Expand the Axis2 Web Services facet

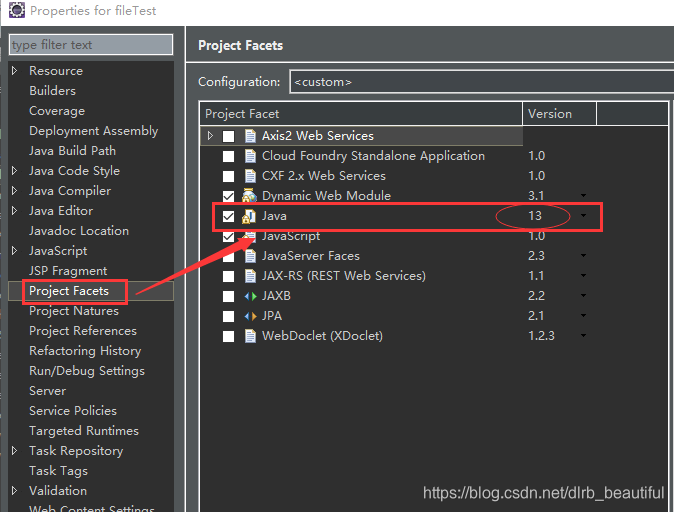210,136
